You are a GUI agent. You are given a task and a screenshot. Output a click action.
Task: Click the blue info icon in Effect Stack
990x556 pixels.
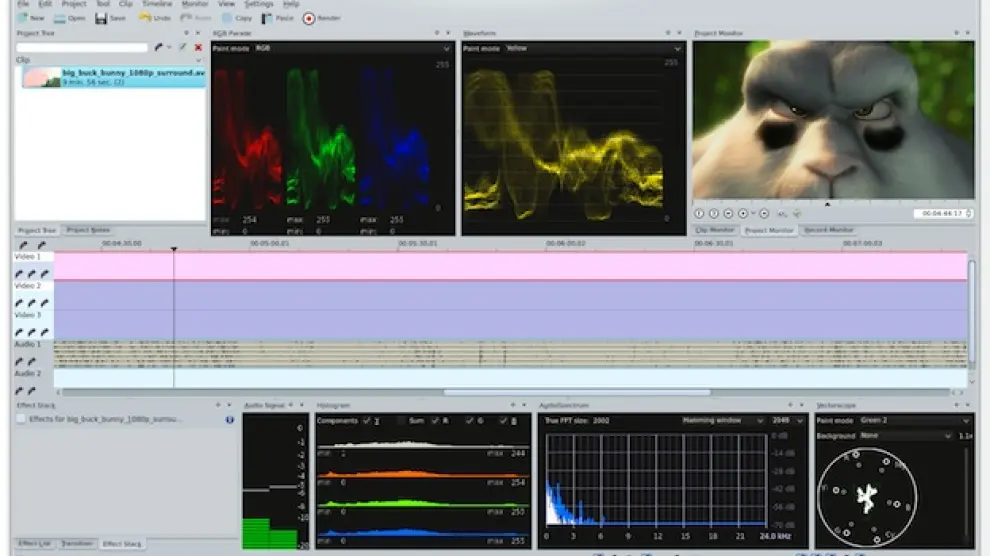(x=230, y=420)
